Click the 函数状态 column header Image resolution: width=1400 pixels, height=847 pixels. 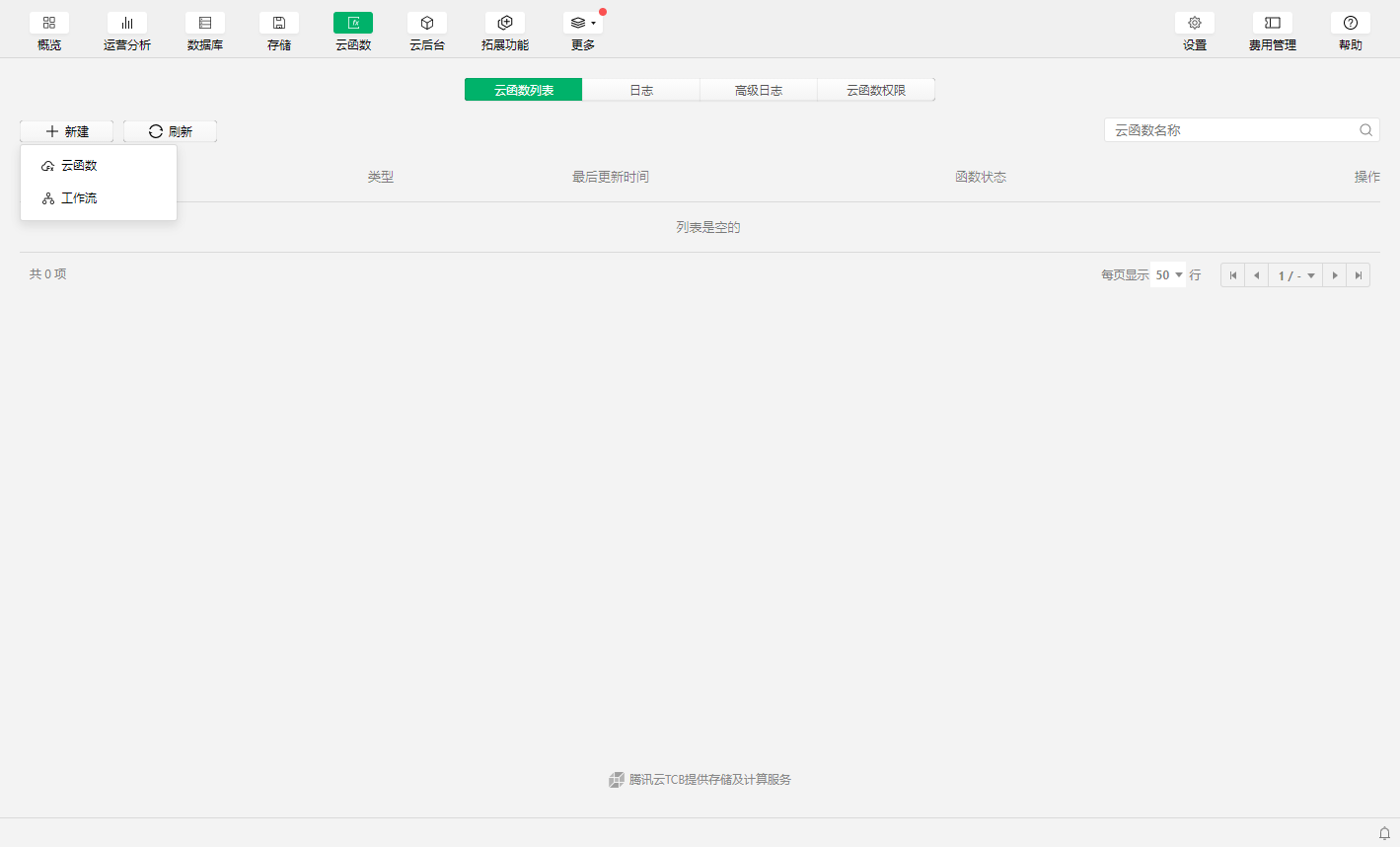click(x=981, y=177)
